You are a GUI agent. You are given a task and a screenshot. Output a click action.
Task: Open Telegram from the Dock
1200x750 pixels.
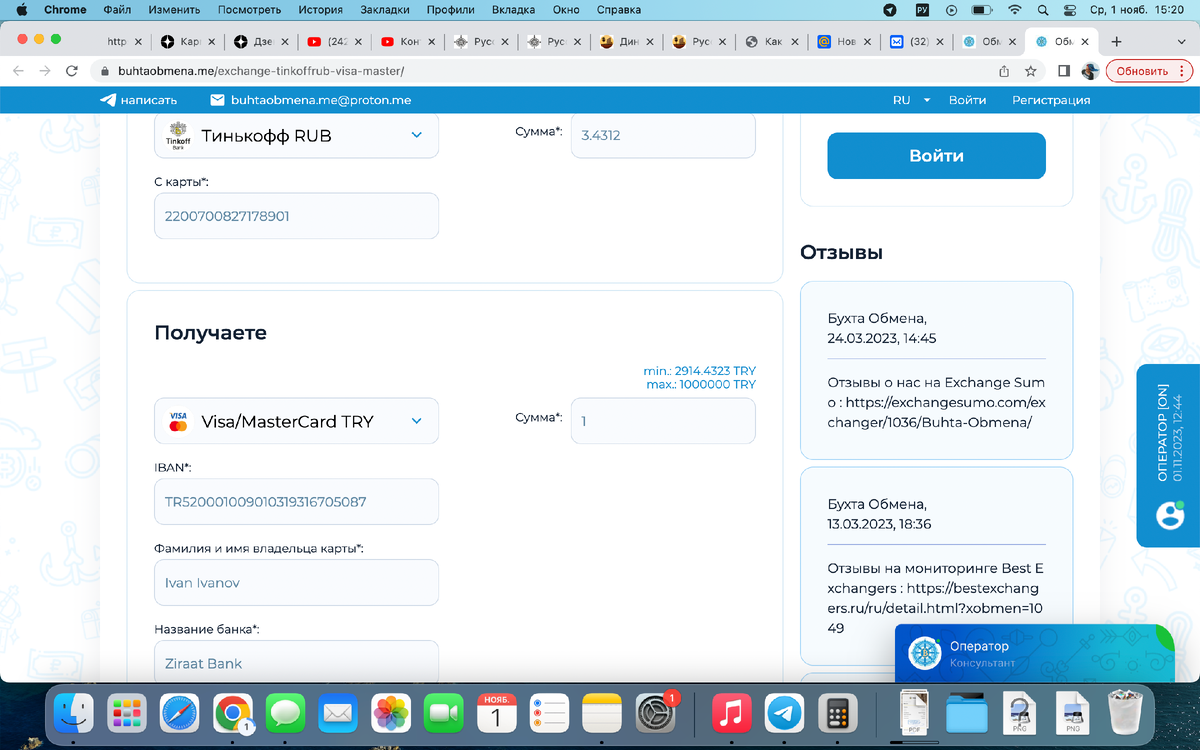(784, 714)
